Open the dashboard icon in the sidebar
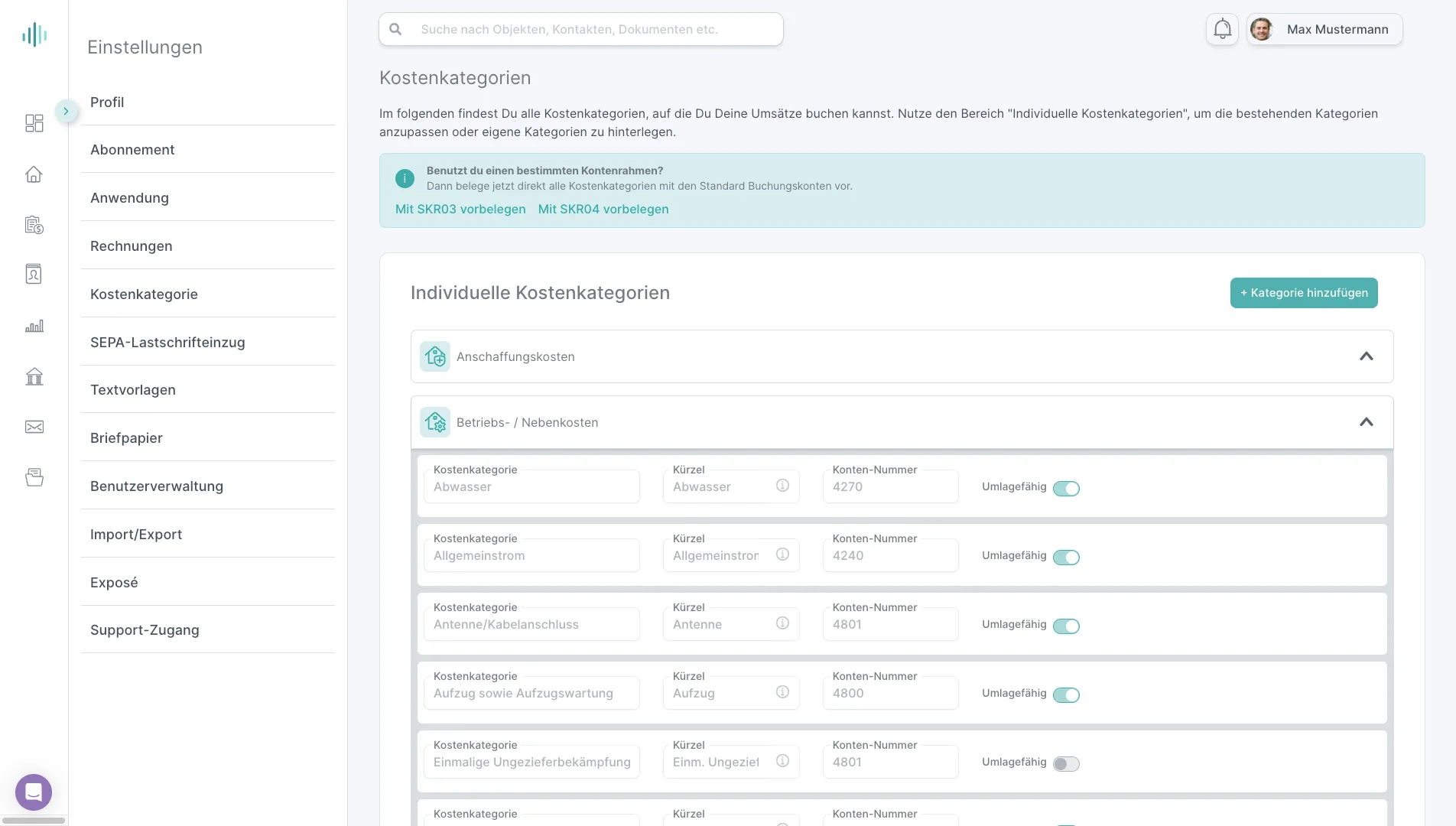Screen dimensions: 1456x826 [x=34, y=123]
